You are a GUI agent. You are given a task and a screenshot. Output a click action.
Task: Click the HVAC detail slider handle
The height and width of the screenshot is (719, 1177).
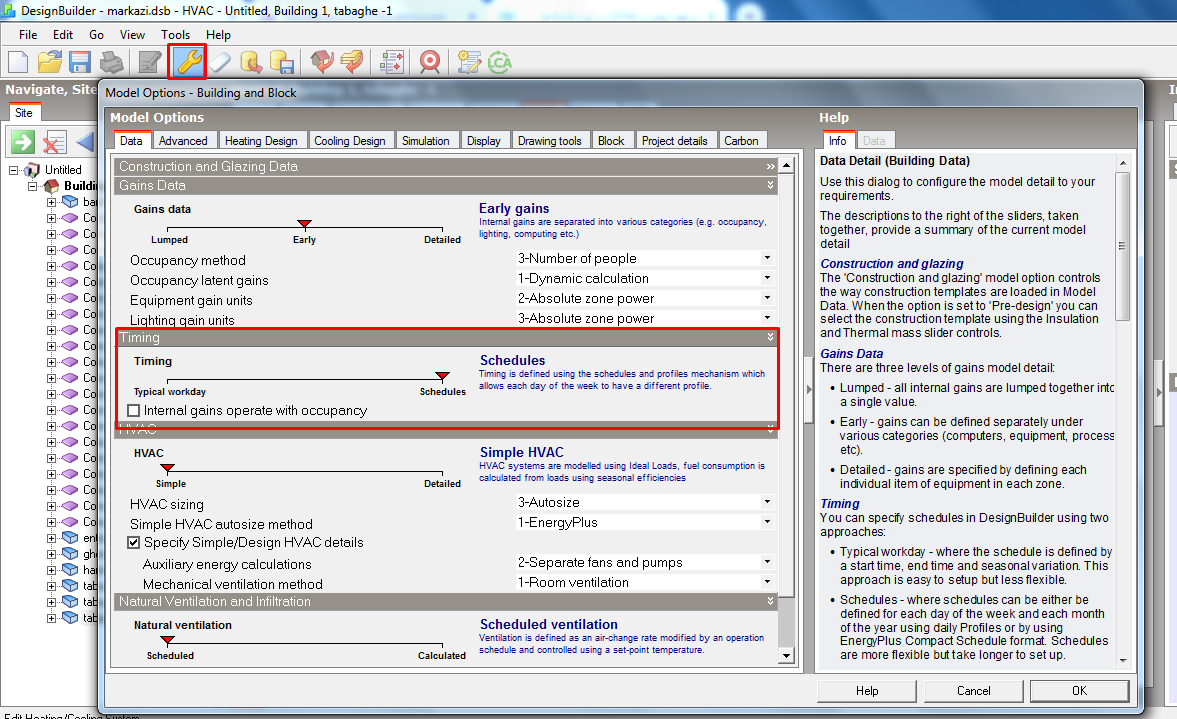click(168, 468)
